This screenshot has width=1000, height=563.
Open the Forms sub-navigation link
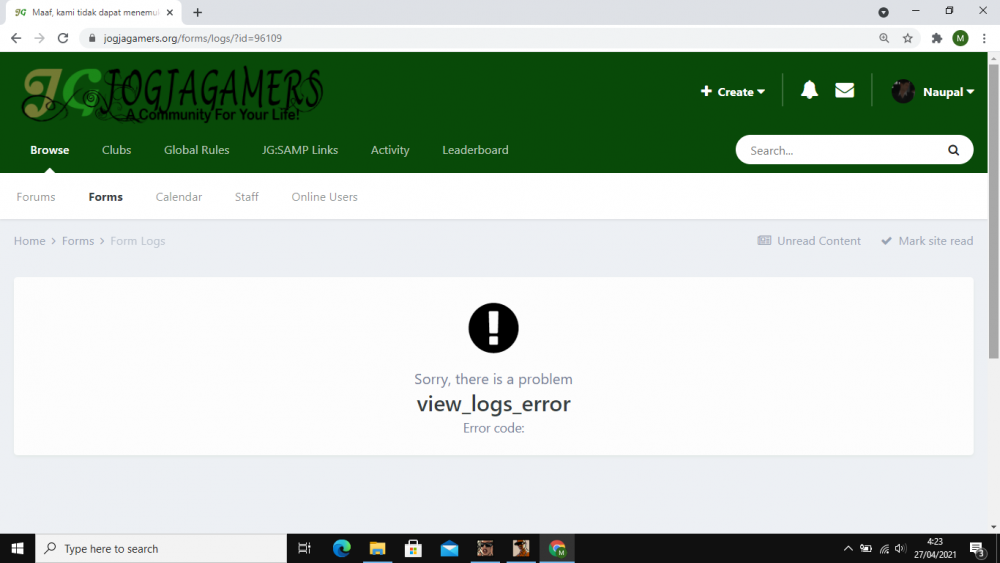[106, 197]
